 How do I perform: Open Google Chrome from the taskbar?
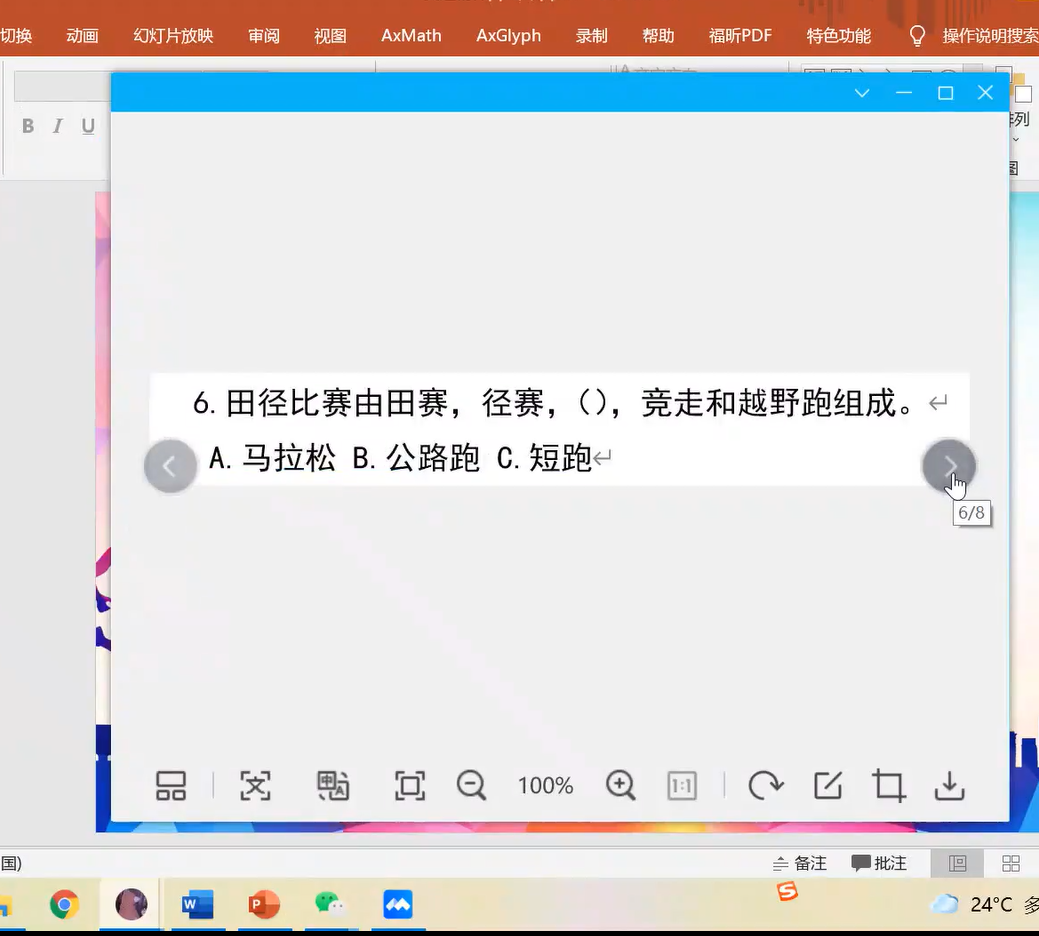click(65, 905)
